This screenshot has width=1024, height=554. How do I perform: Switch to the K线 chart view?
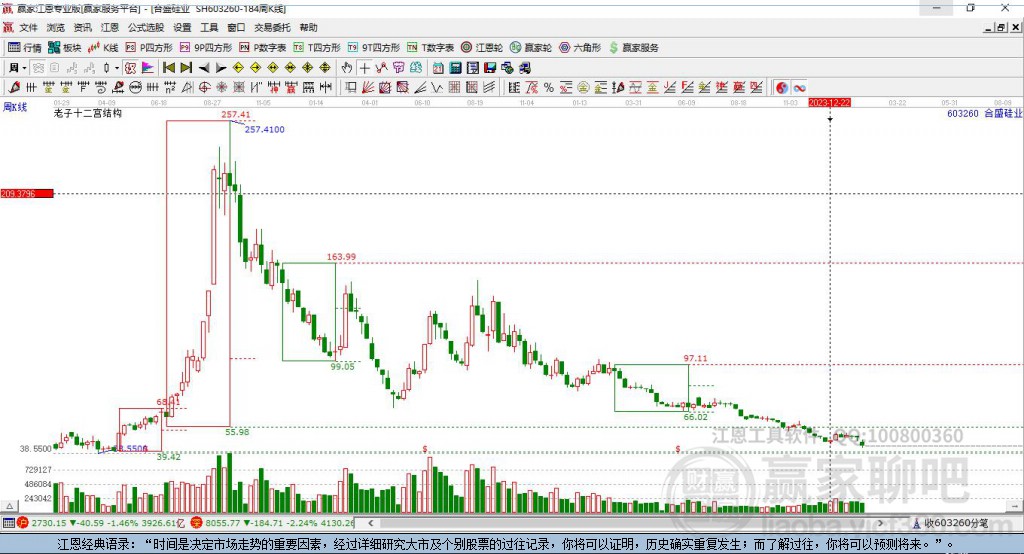(x=104, y=48)
